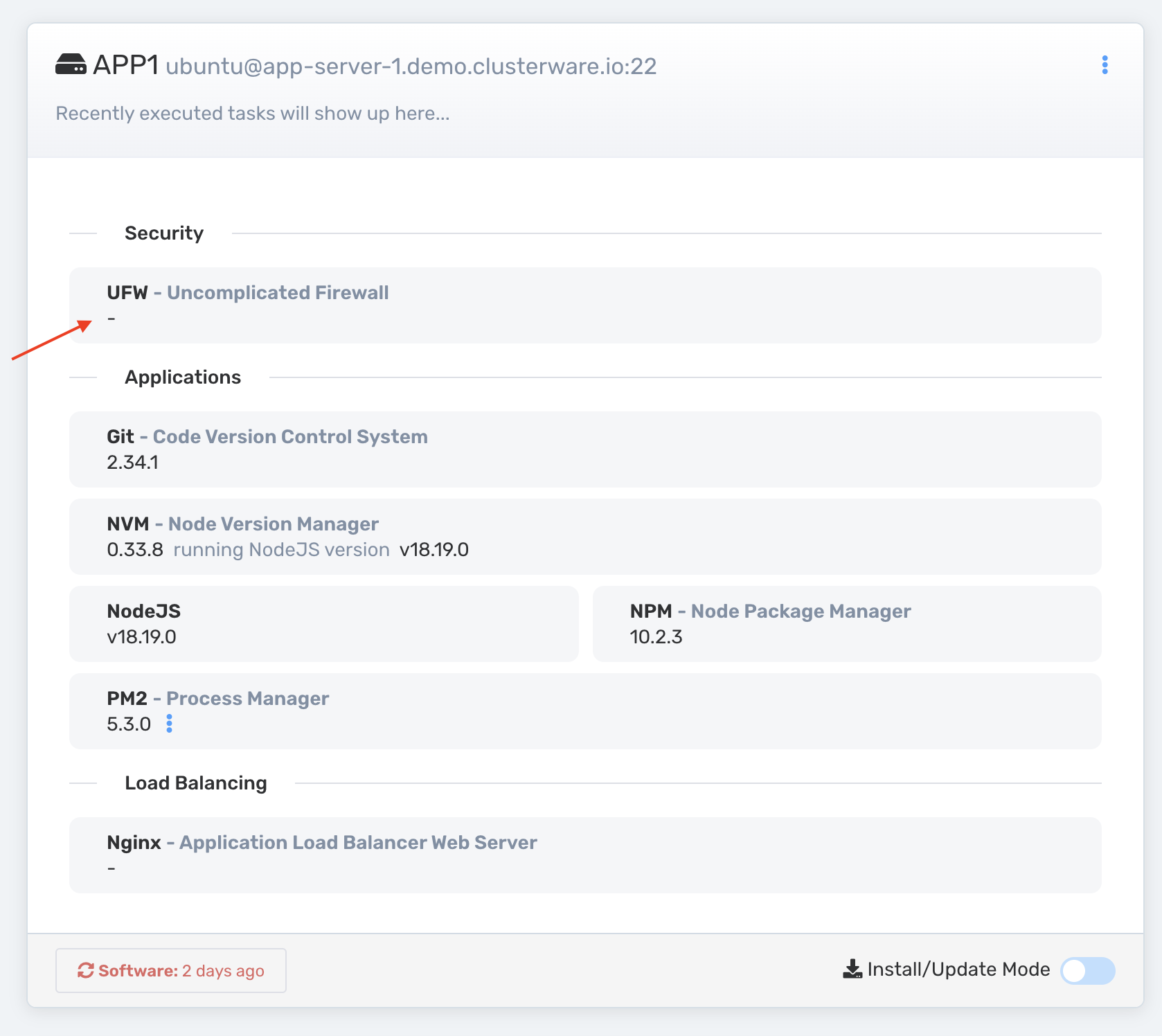Click the Load Balancing section heading
Image resolution: width=1162 pixels, height=1036 pixels.
click(x=196, y=783)
